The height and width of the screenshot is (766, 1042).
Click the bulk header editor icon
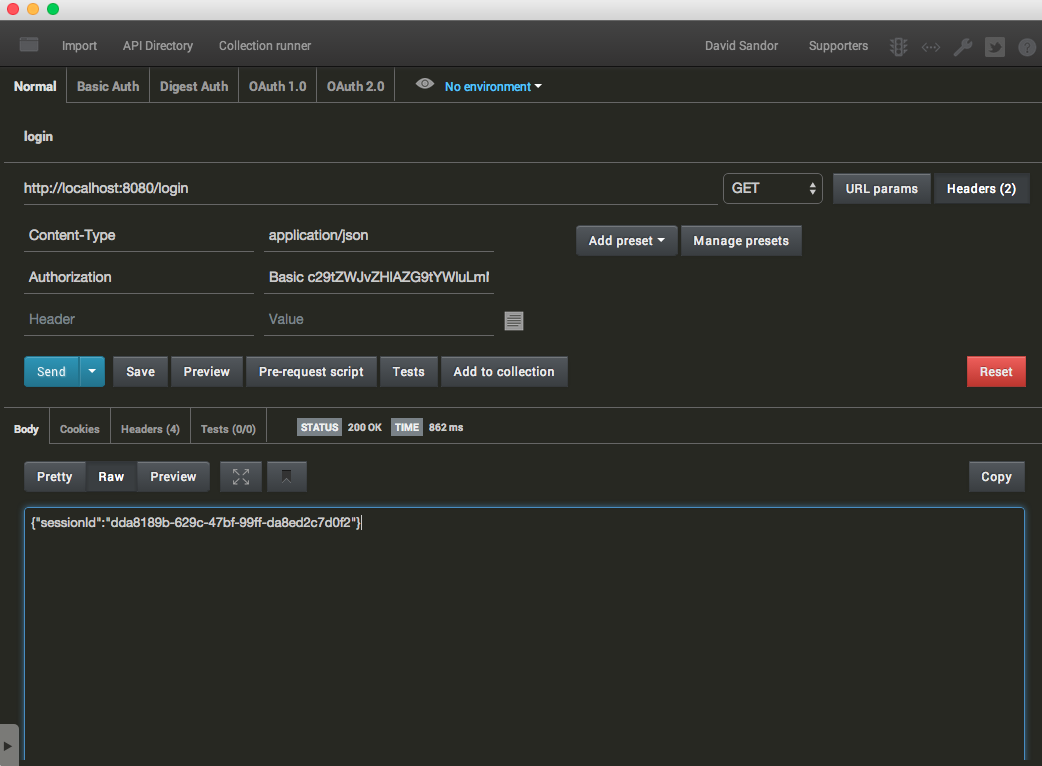click(514, 321)
